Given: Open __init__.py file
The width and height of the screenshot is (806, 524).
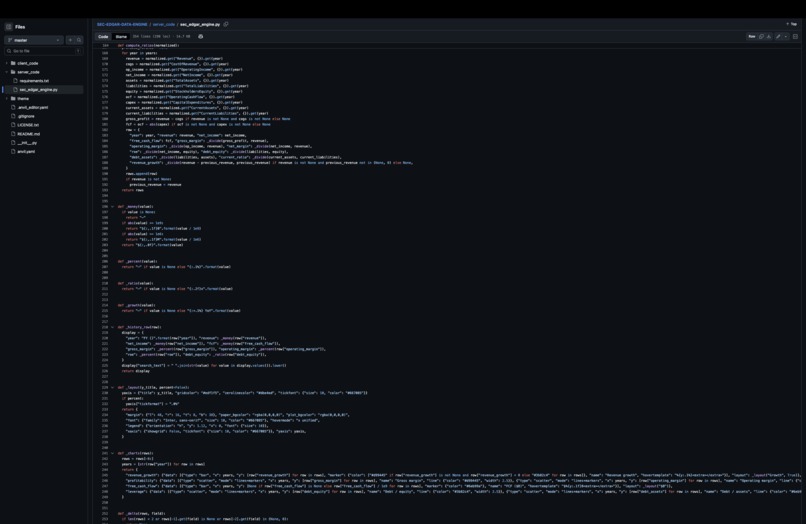Looking at the screenshot, I should click(27, 142).
